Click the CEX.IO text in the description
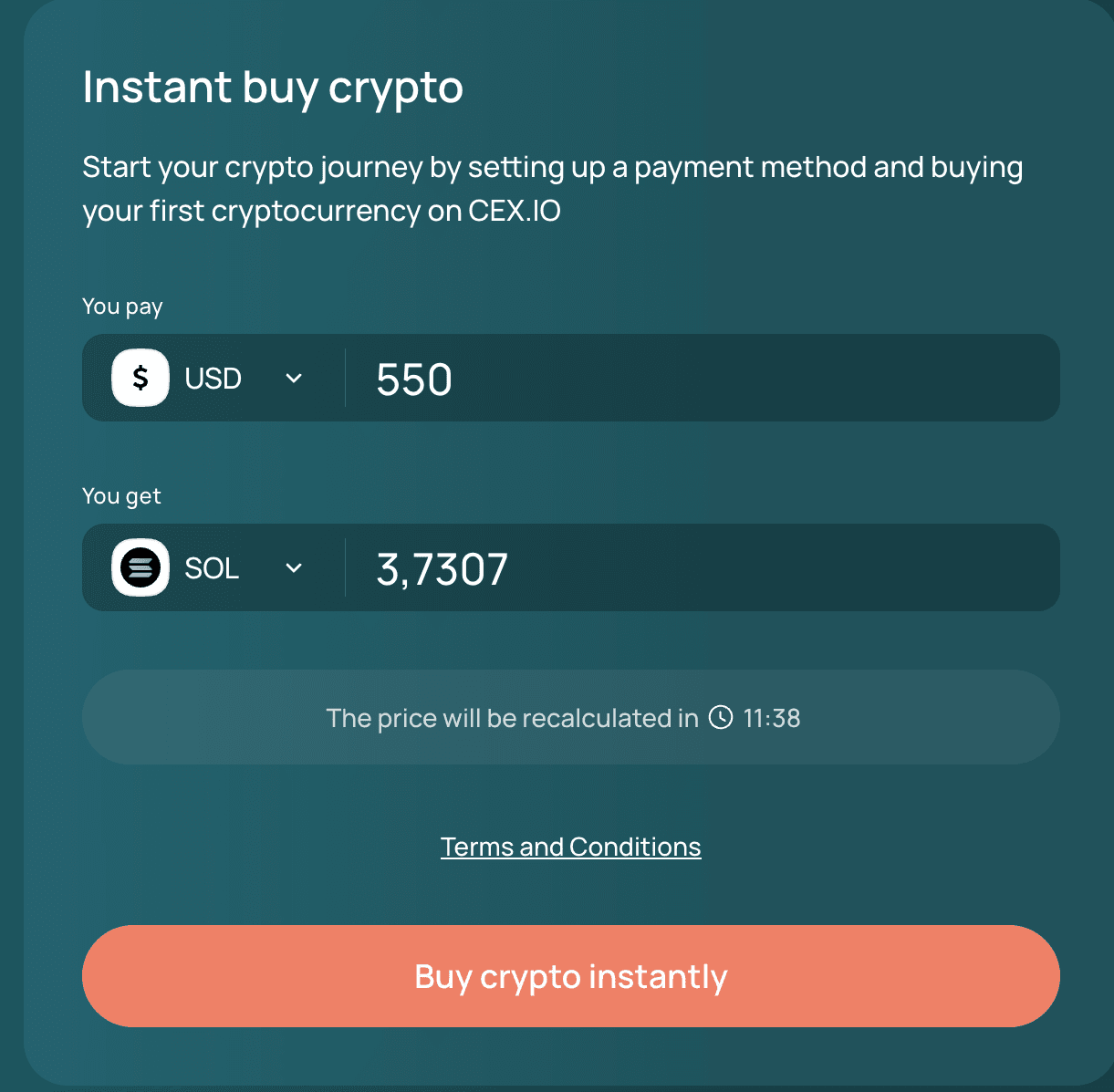Screen dimensions: 1114x1092 [x=515, y=212]
